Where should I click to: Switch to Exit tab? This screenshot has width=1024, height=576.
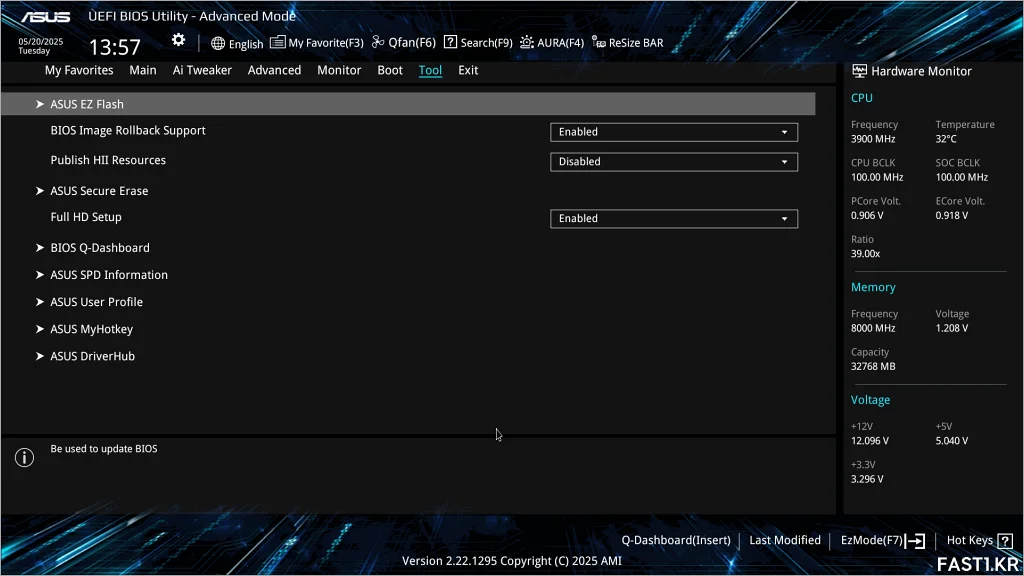click(468, 70)
